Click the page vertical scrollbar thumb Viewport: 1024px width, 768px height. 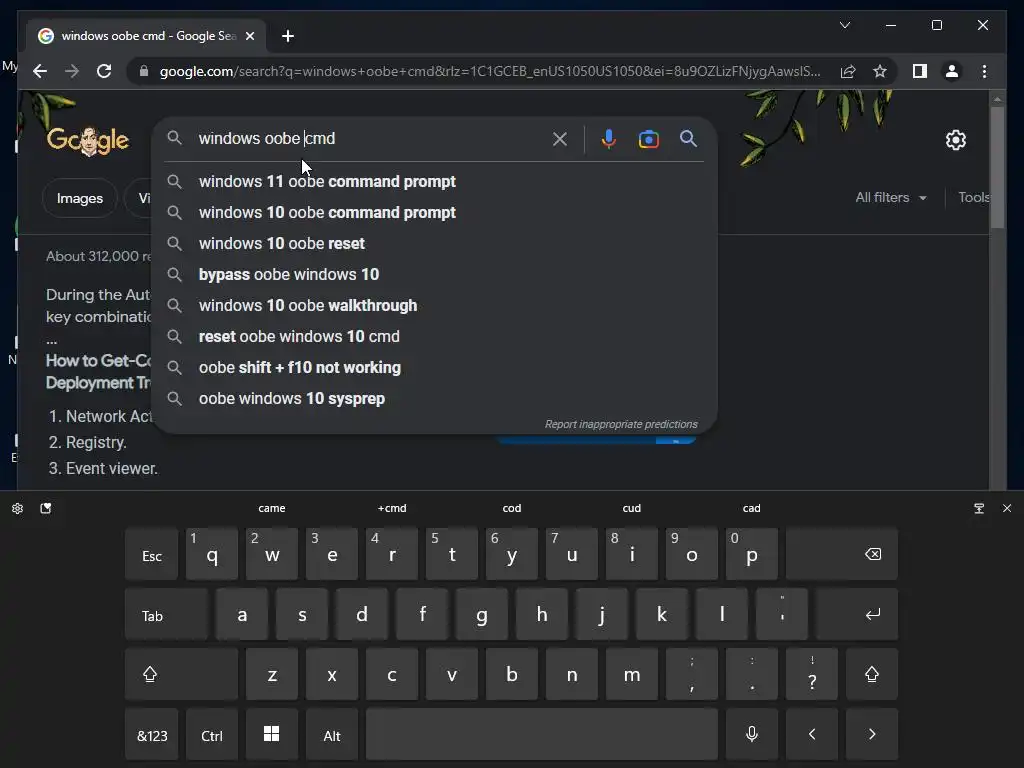(997, 167)
